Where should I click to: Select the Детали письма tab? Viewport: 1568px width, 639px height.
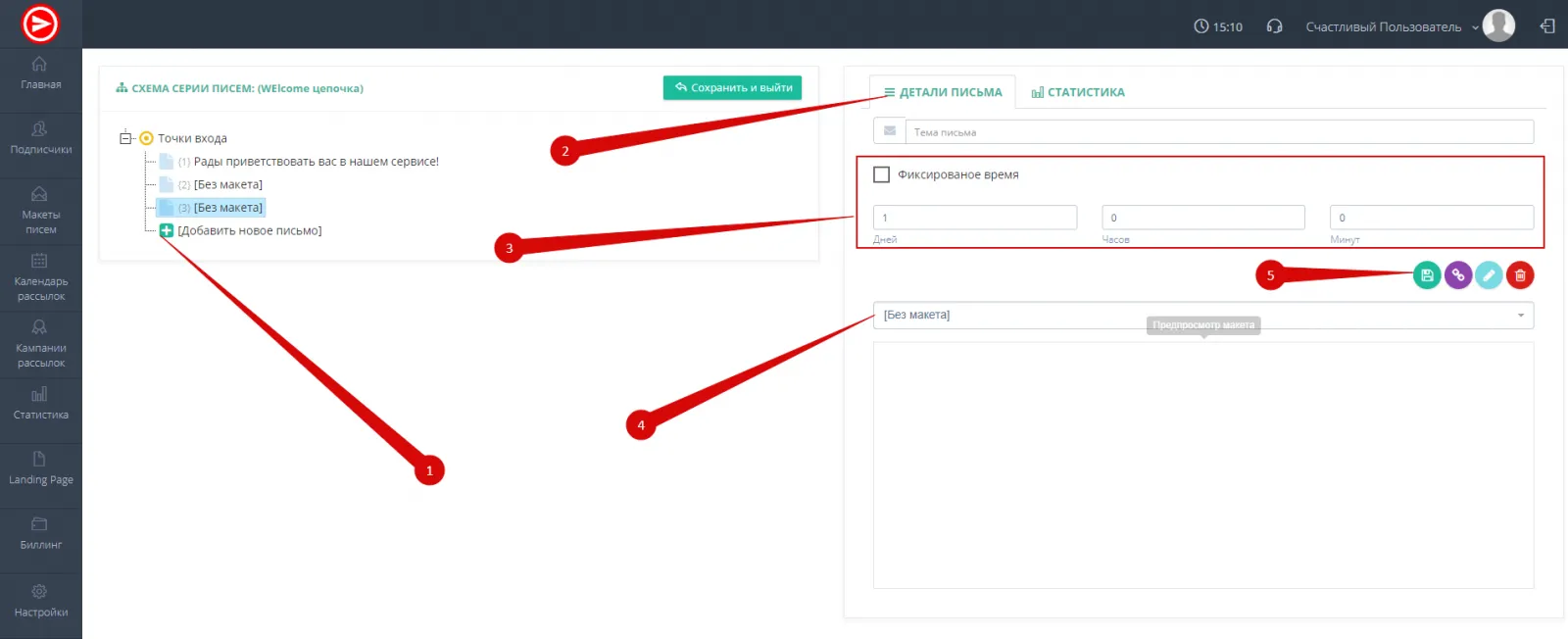pyautogui.click(x=943, y=92)
